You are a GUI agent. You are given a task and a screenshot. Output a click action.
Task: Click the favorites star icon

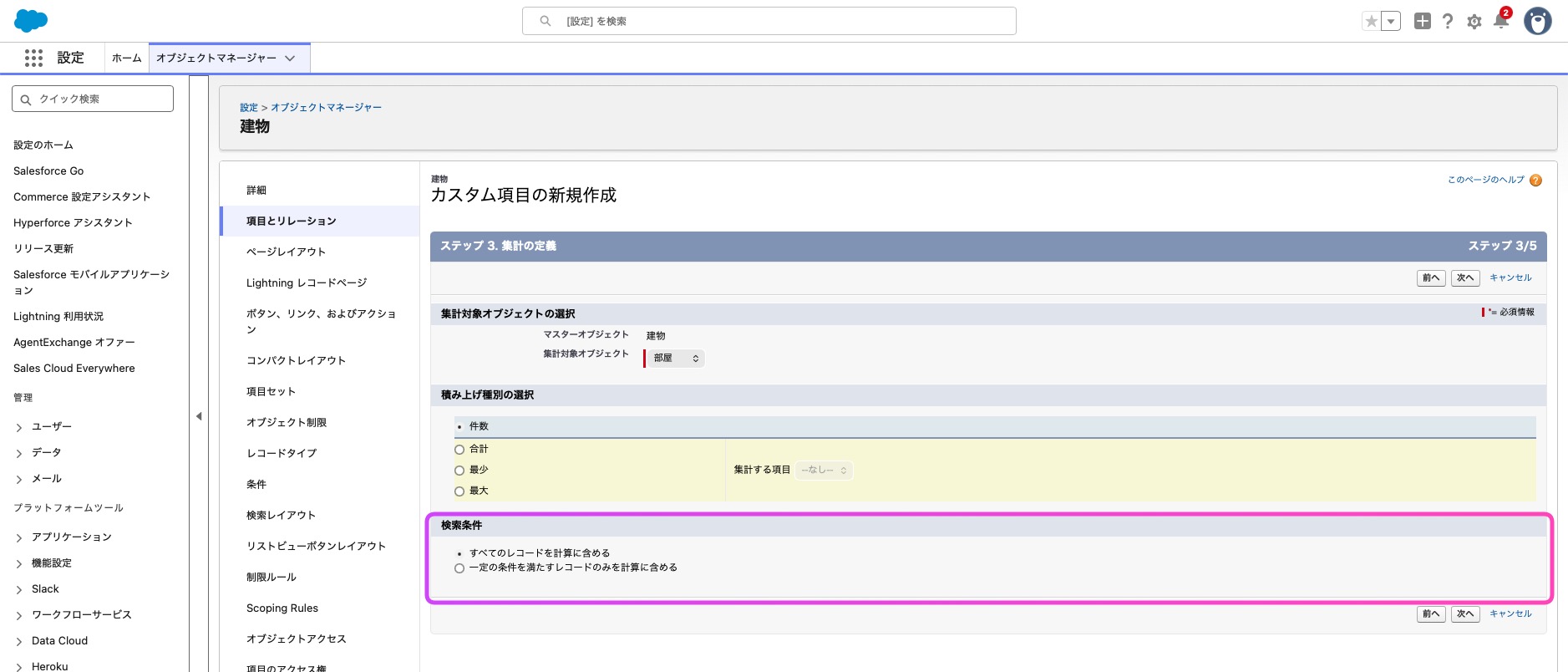tap(1371, 22)
